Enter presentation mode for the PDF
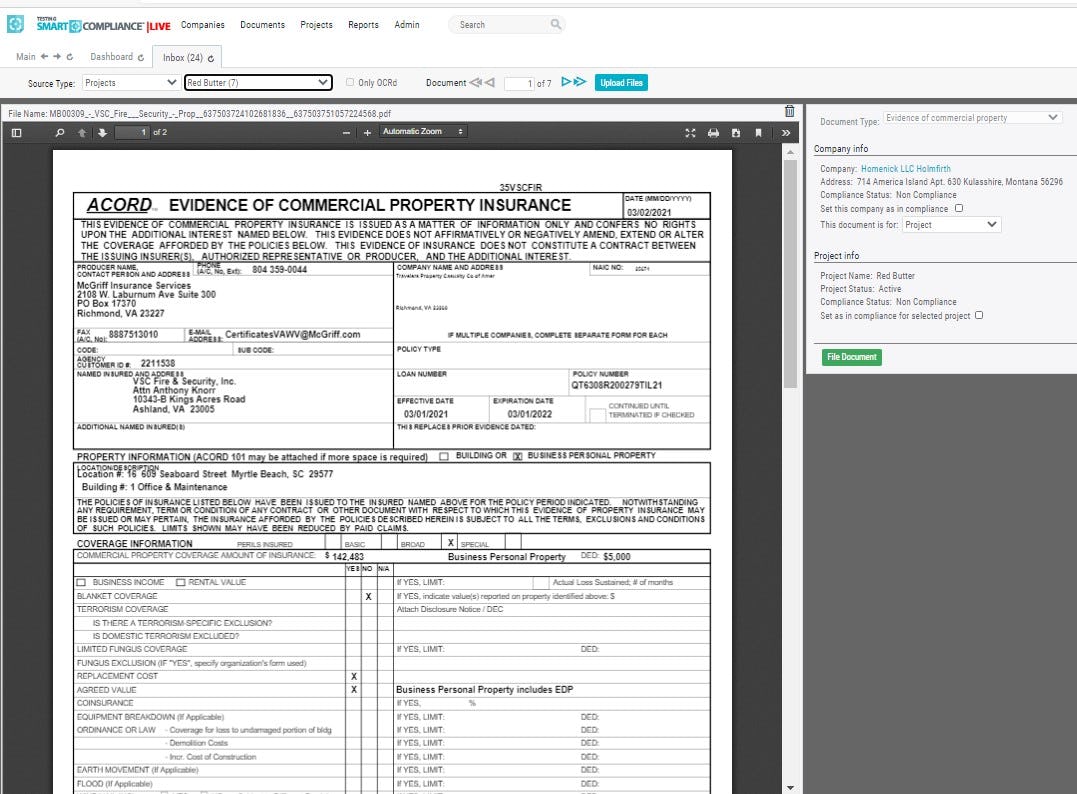This screenshot has height=794, width=1077. [x=689, y=131]
